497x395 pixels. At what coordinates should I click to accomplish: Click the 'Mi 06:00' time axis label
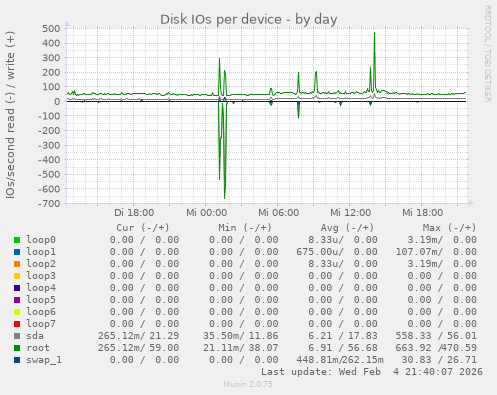(x=278, y=213)
